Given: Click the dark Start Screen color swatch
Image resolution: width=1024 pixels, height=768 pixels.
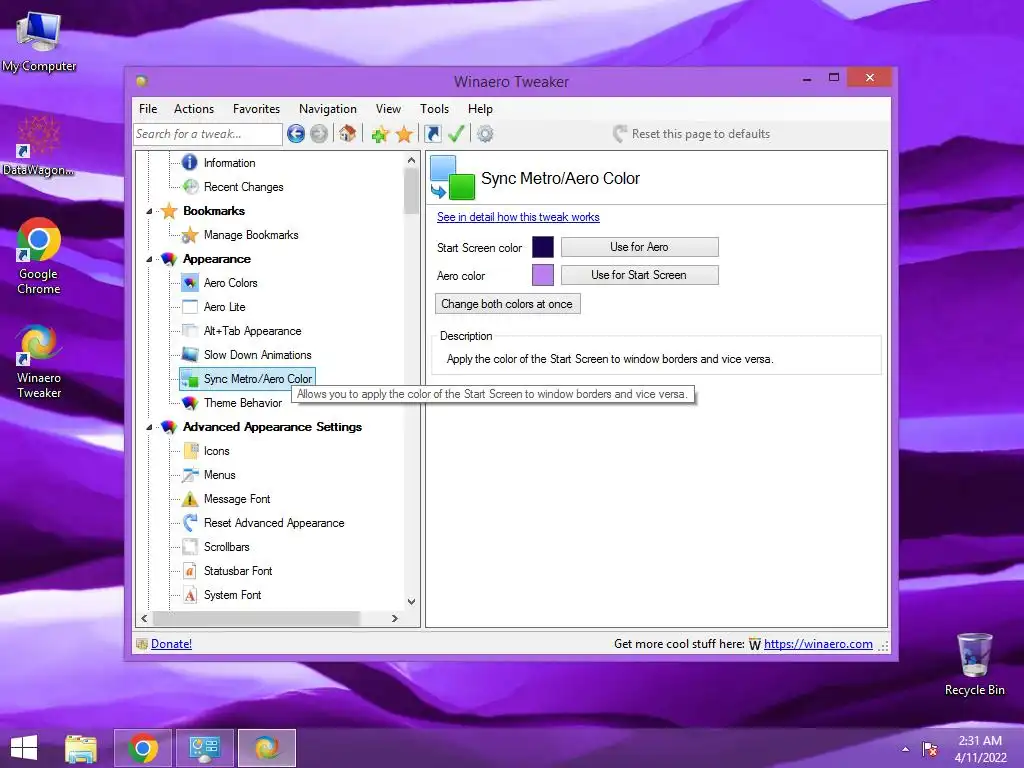Looking at the screenshot, I should coord(543,247).
